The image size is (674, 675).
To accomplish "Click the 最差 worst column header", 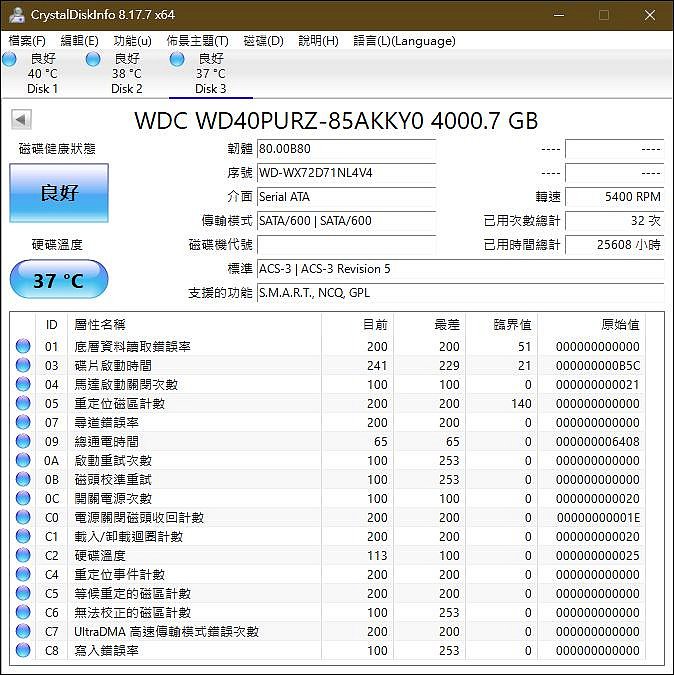I will click(x=430, y=325).
